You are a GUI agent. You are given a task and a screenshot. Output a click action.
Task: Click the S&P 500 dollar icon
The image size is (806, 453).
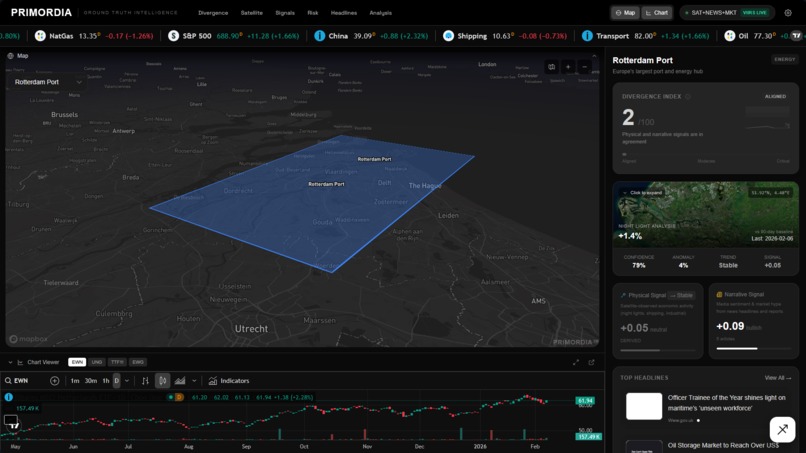click(x=174, y=36)
